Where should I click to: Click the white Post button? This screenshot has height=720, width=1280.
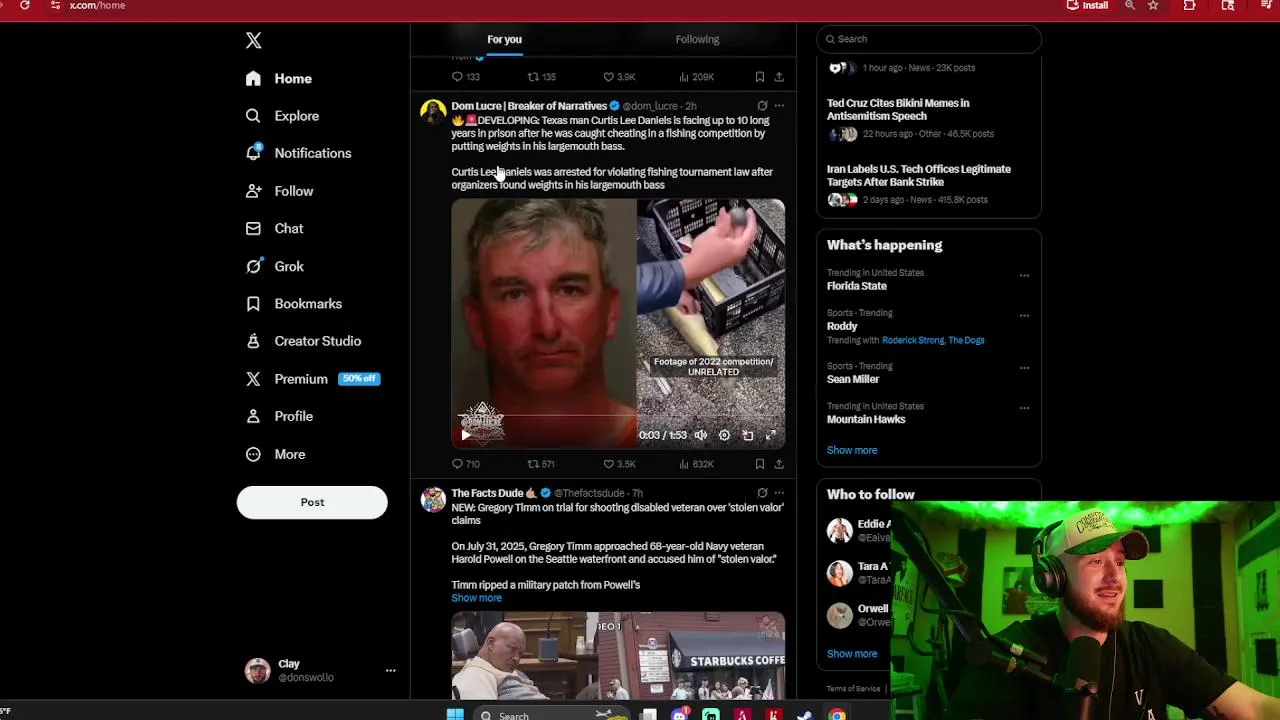312,502
